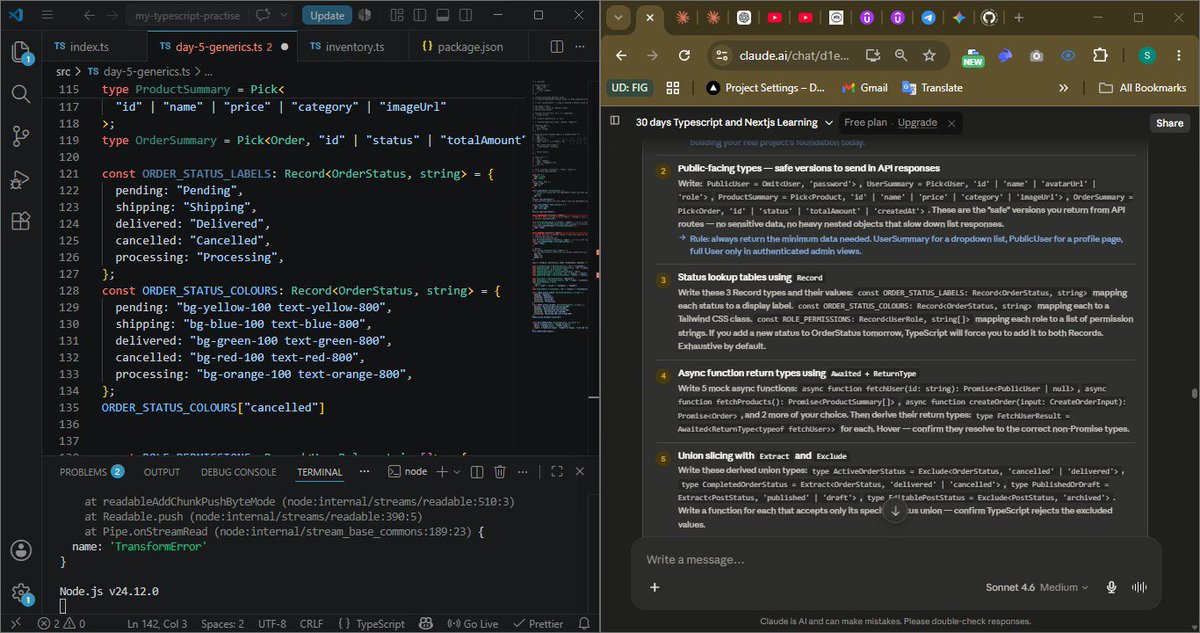Switch to the GitHub browser tab

(x=990, y=17)
